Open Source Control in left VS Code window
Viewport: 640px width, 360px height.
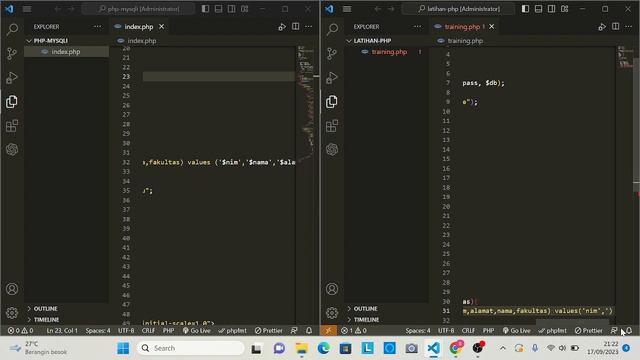(x=12, y=53)
